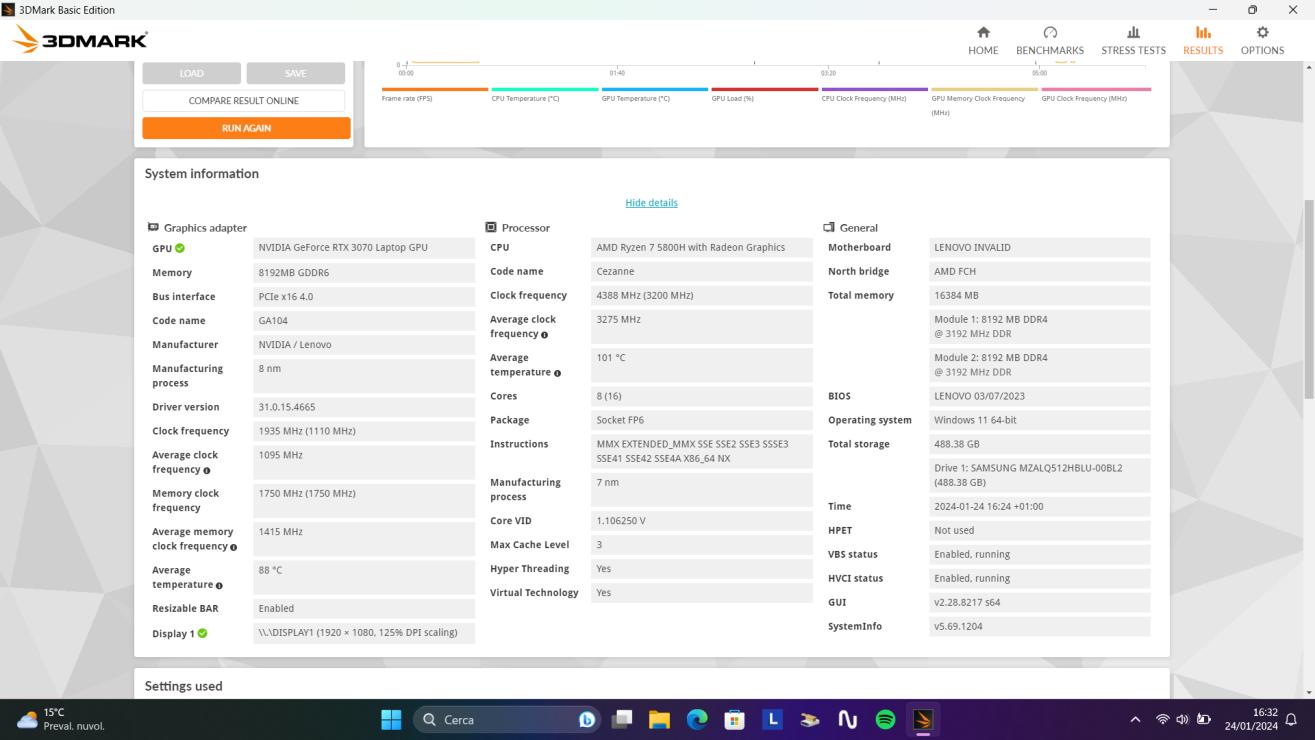
Task: Open the Stress Tests page
Action: coord(1132,40)
